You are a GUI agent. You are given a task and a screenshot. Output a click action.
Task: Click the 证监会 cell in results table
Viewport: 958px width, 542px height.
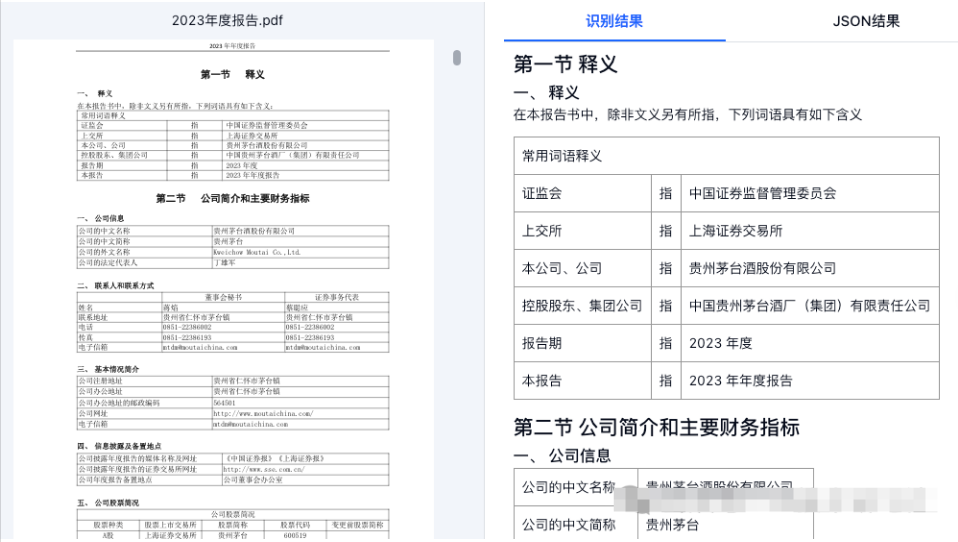(x=582, y=193)
